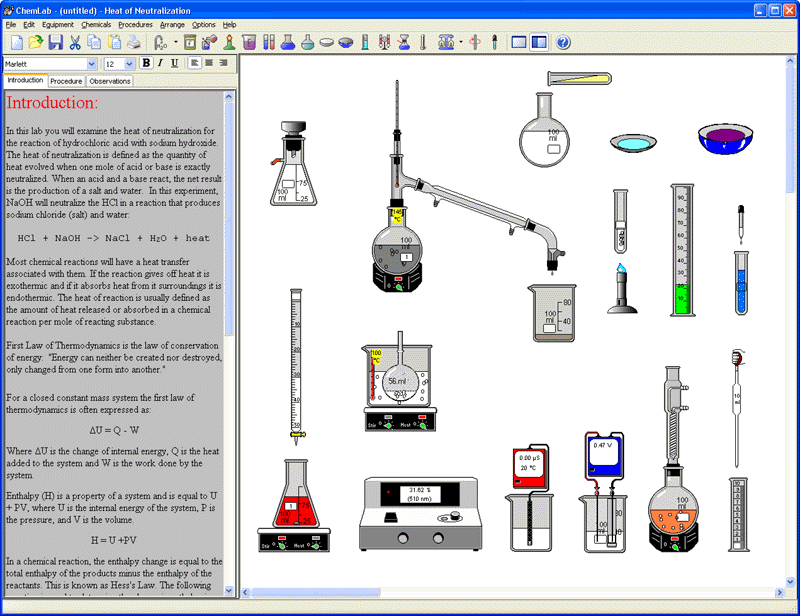Open the balance icon's dropdown arrow

460,42
